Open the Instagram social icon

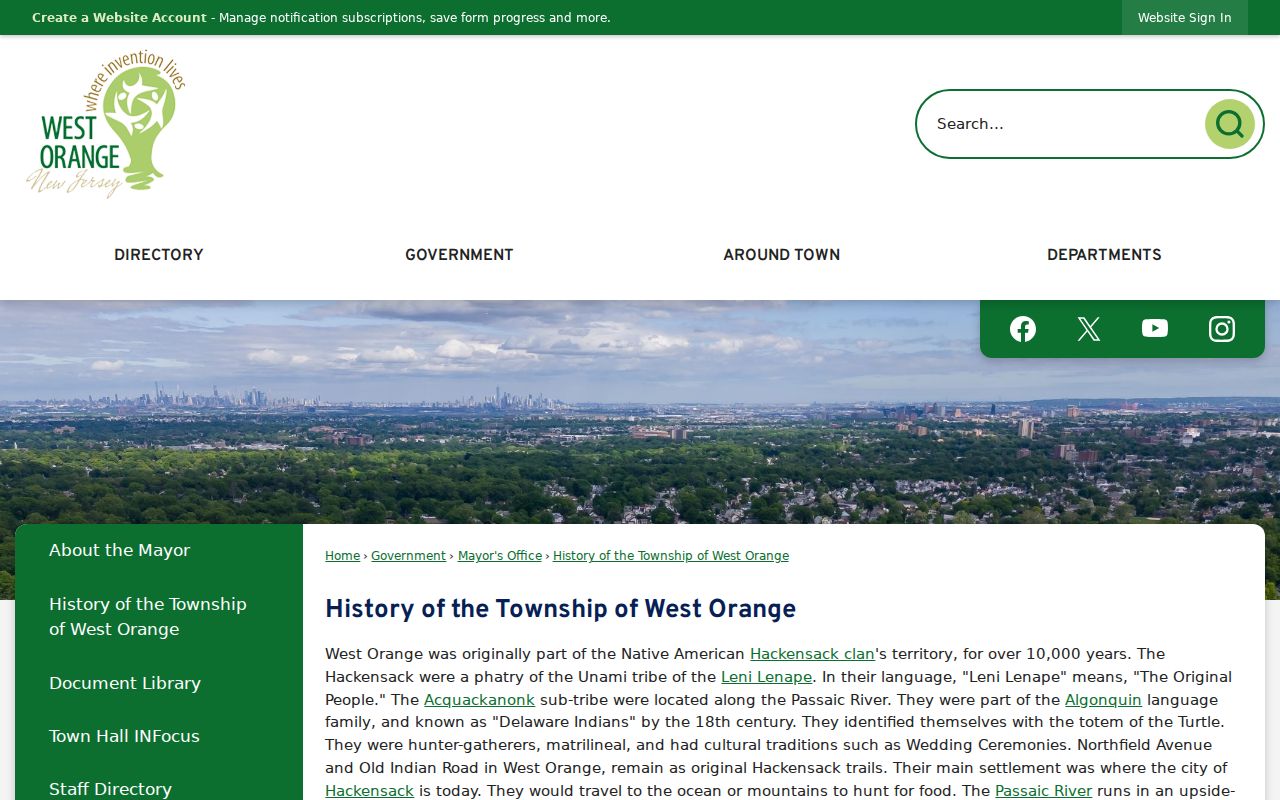(1222, 329)
